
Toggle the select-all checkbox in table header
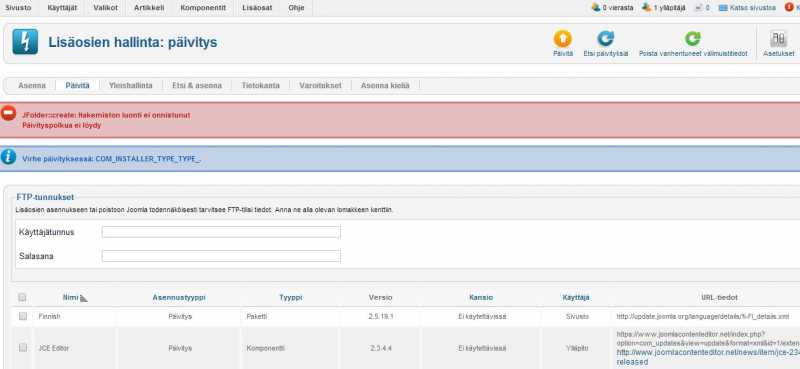pos(22,297)
